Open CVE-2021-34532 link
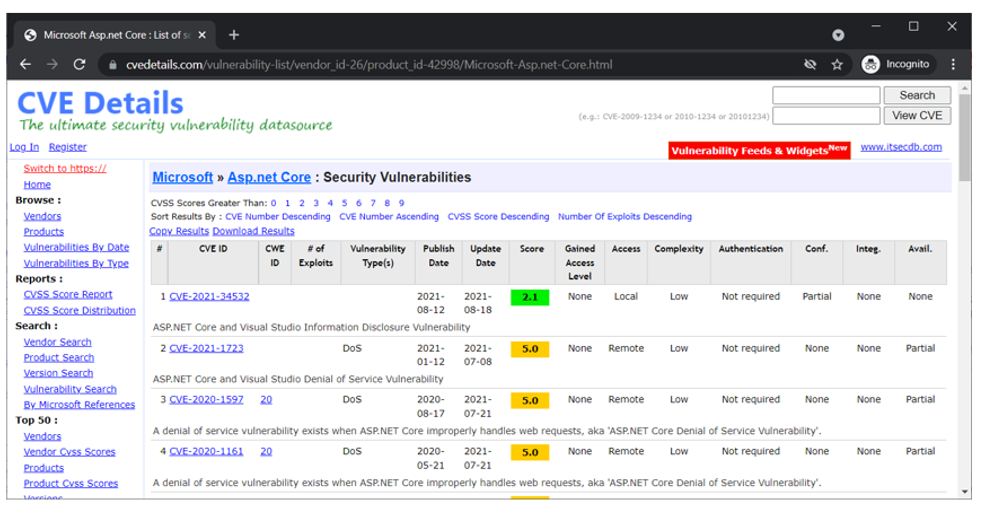Viewport: 986px width, 511px height. pyautogui.click(x=209, y=297)
